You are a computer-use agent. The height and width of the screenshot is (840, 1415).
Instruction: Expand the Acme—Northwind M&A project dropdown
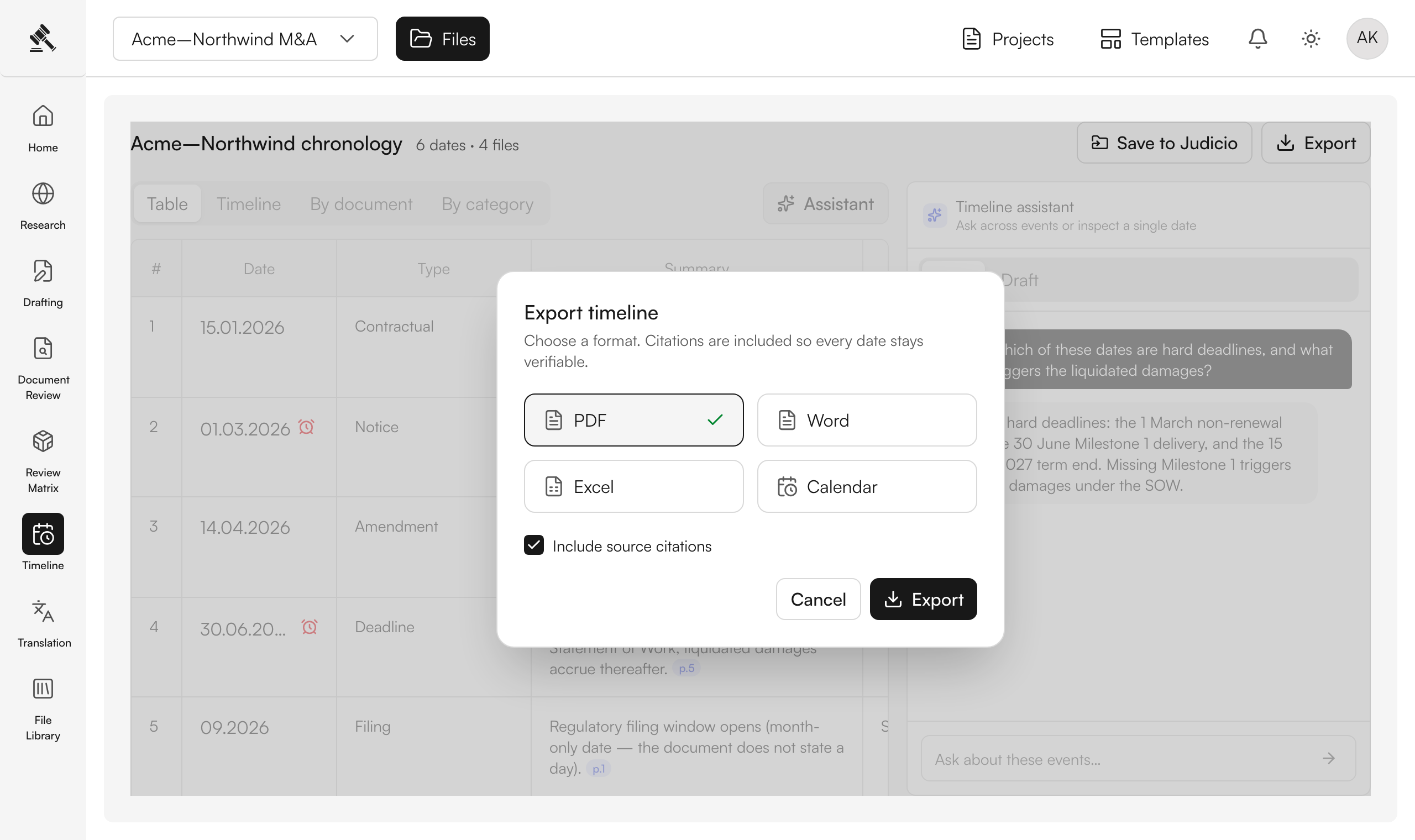[245, 39]
